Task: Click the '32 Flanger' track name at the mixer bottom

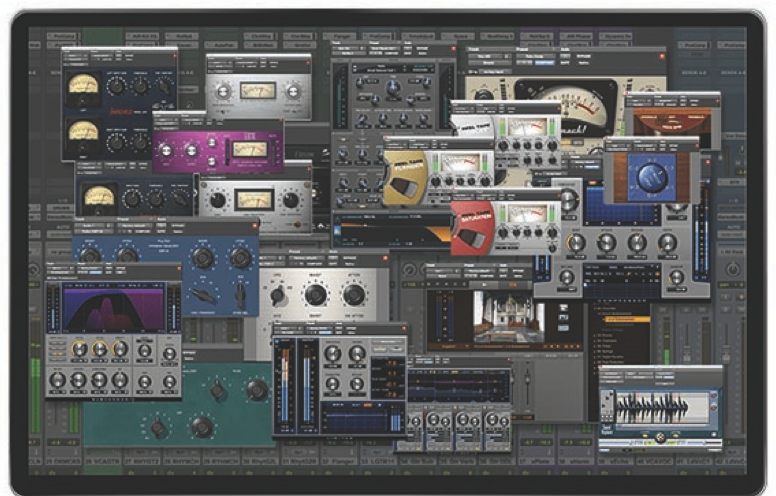Action: [x=341, y=461]
